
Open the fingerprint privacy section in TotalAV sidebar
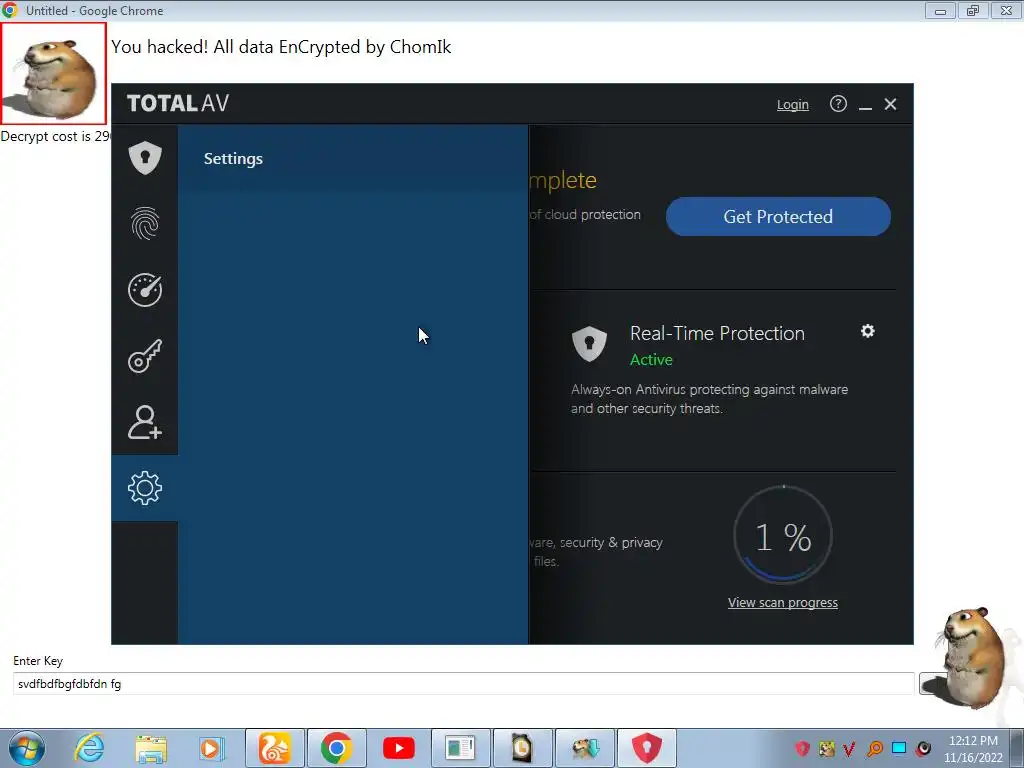[144, 223]
